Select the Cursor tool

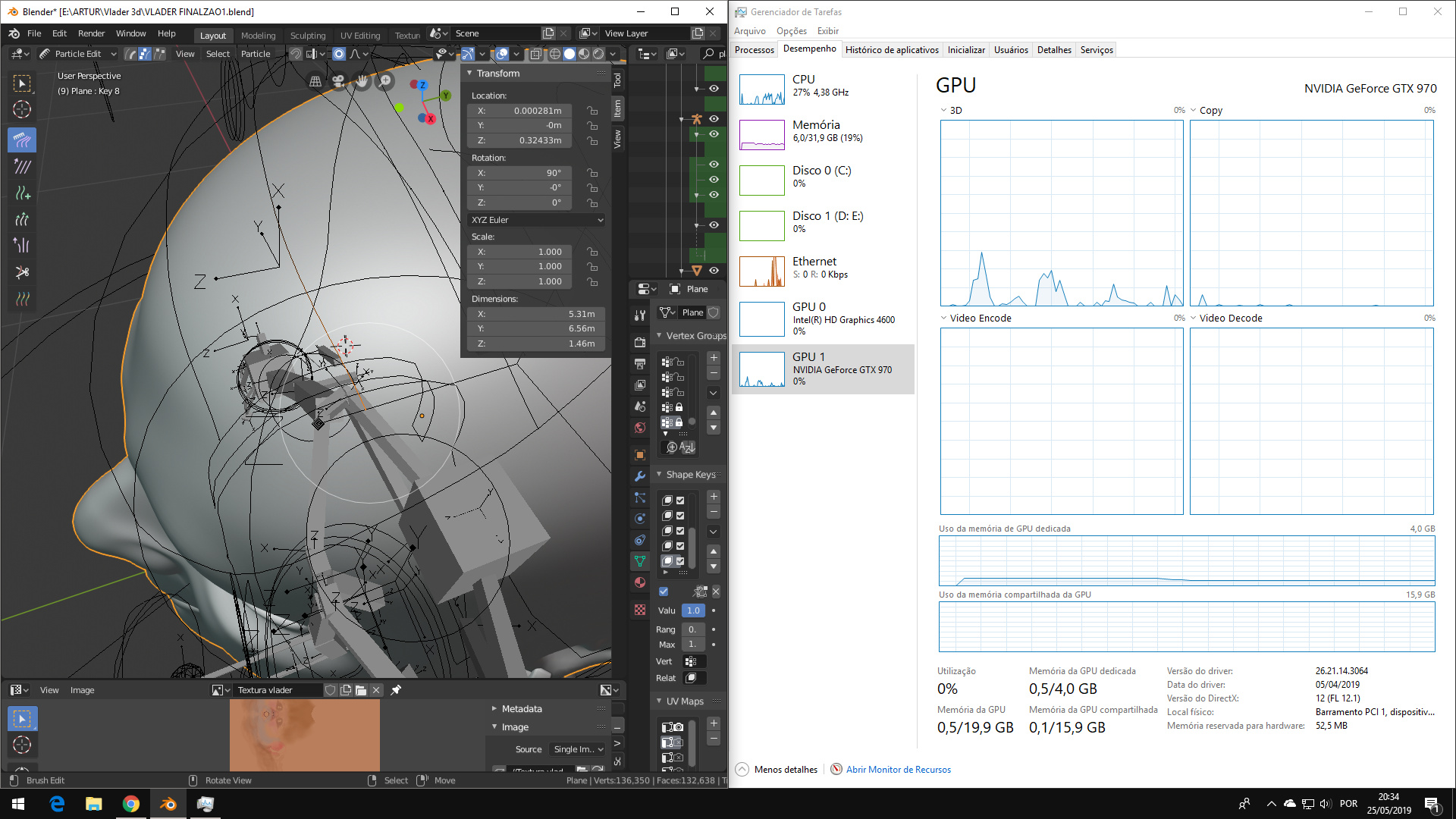click(22, 109)
